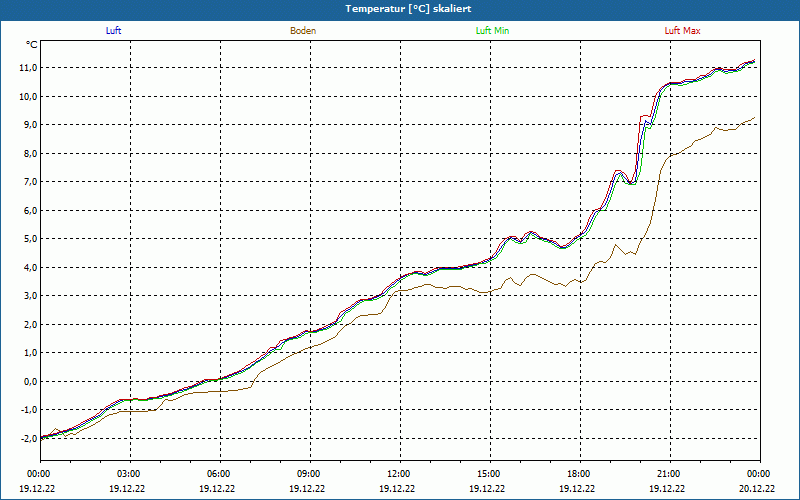Click the 'Temperatur [°C] skaliert' chart title
Viewport: 800px width, 500px height.
tap(408, 9)
